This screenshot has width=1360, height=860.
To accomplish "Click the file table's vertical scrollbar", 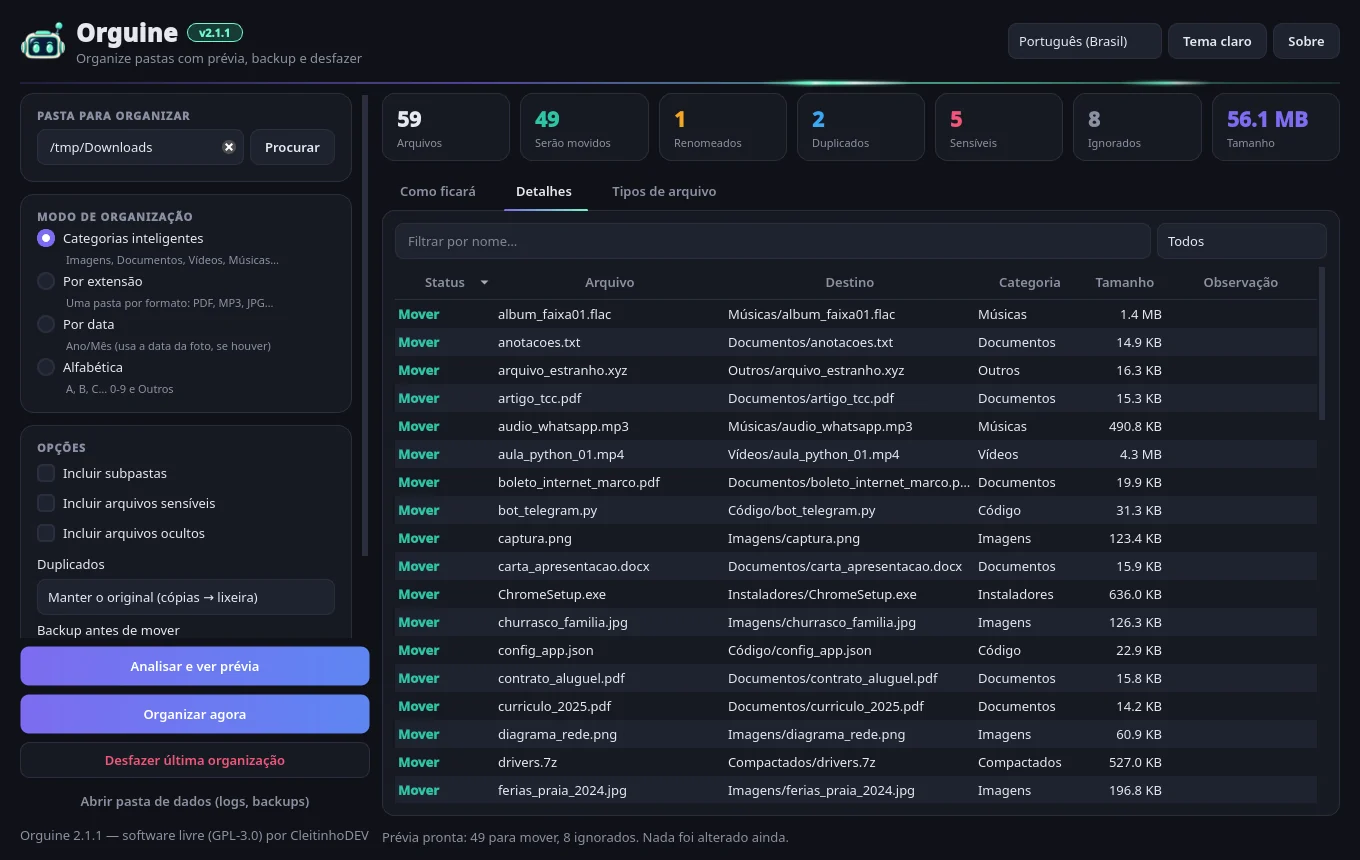I will (1322, 343).
